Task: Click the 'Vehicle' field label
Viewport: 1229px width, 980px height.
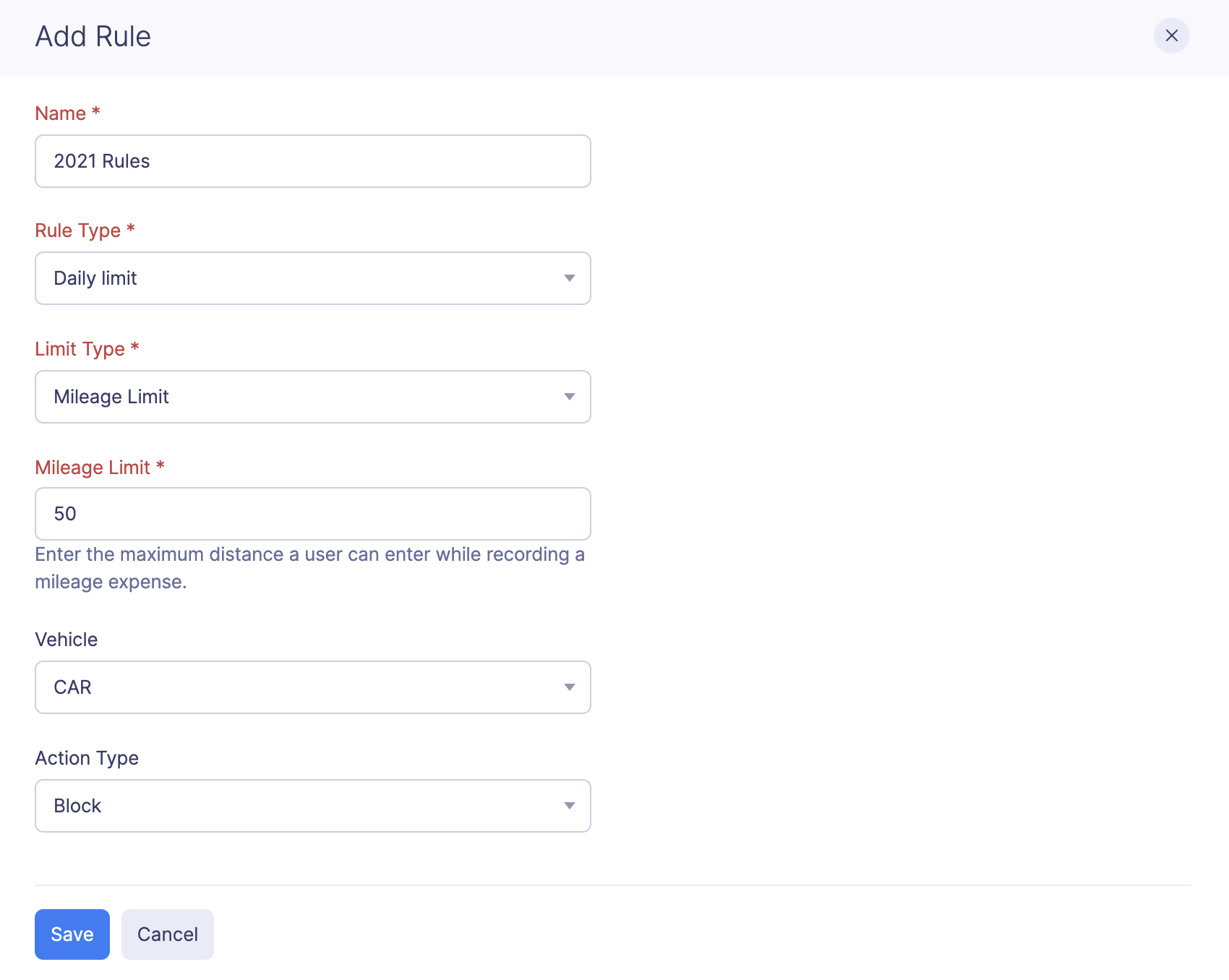Action: pos(67,640)
